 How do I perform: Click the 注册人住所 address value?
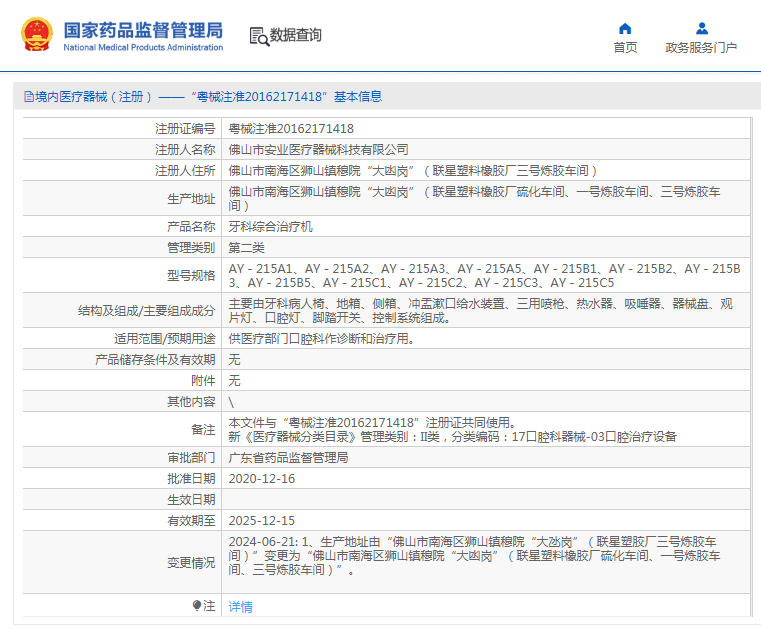pos(413,171)
